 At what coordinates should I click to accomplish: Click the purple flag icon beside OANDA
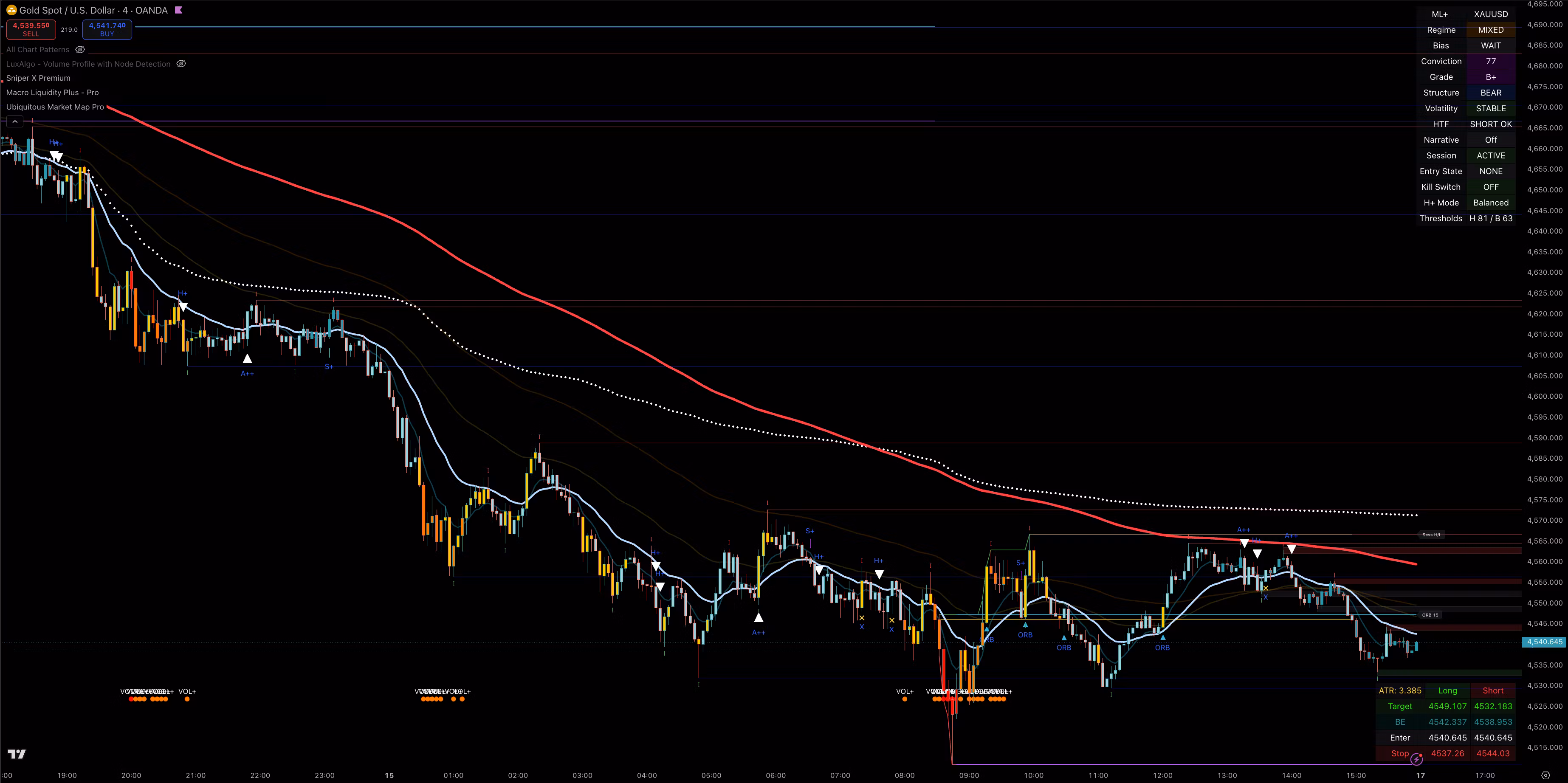[x=178, y=10]
